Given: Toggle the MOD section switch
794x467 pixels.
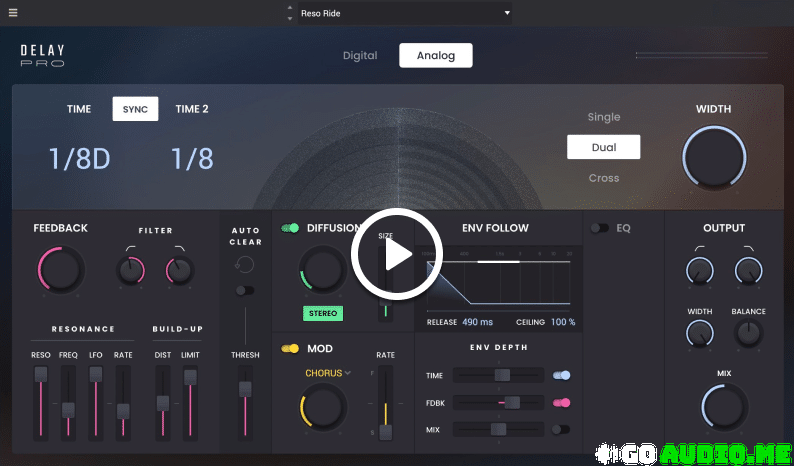Looking at the screenshot, I should pos(290,348).
